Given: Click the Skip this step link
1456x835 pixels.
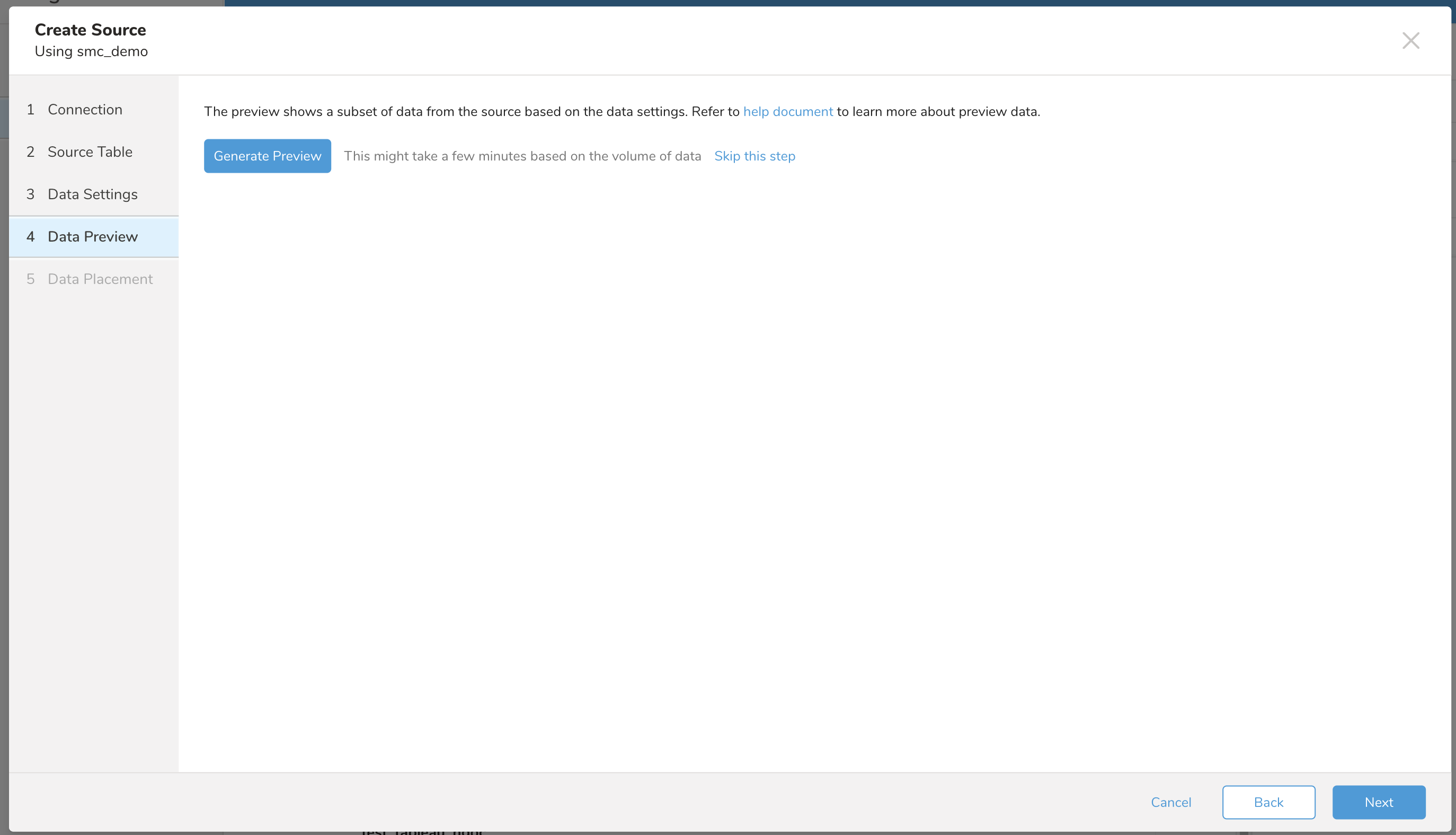Looking at the screenshot, I should click(754, 156).
